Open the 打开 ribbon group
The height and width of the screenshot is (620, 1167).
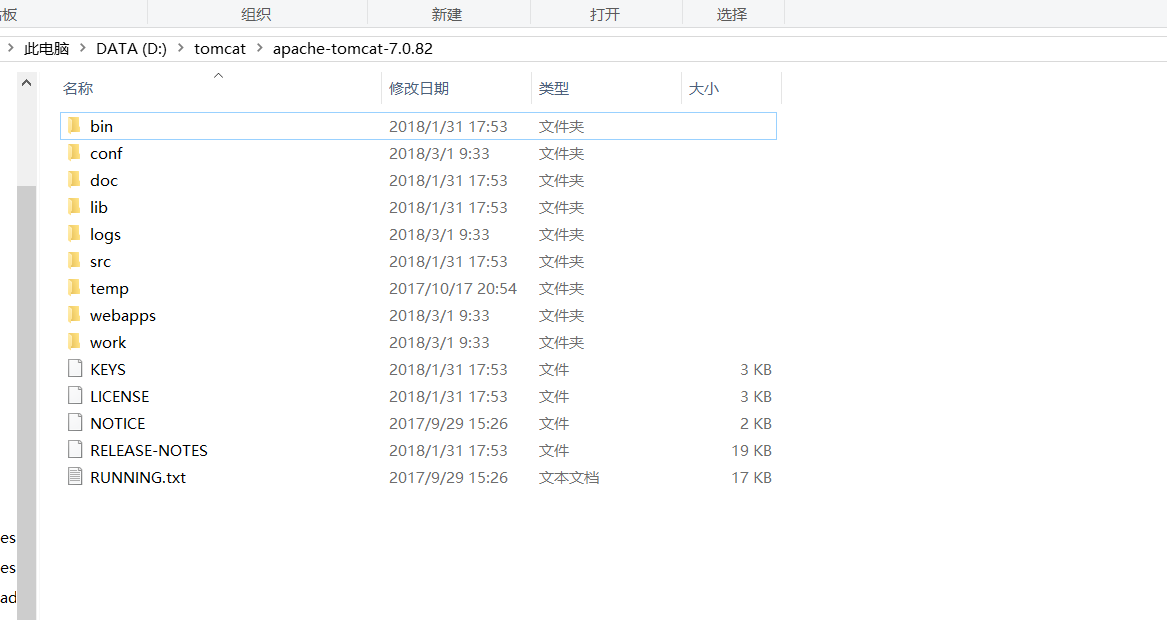(604, 14)
